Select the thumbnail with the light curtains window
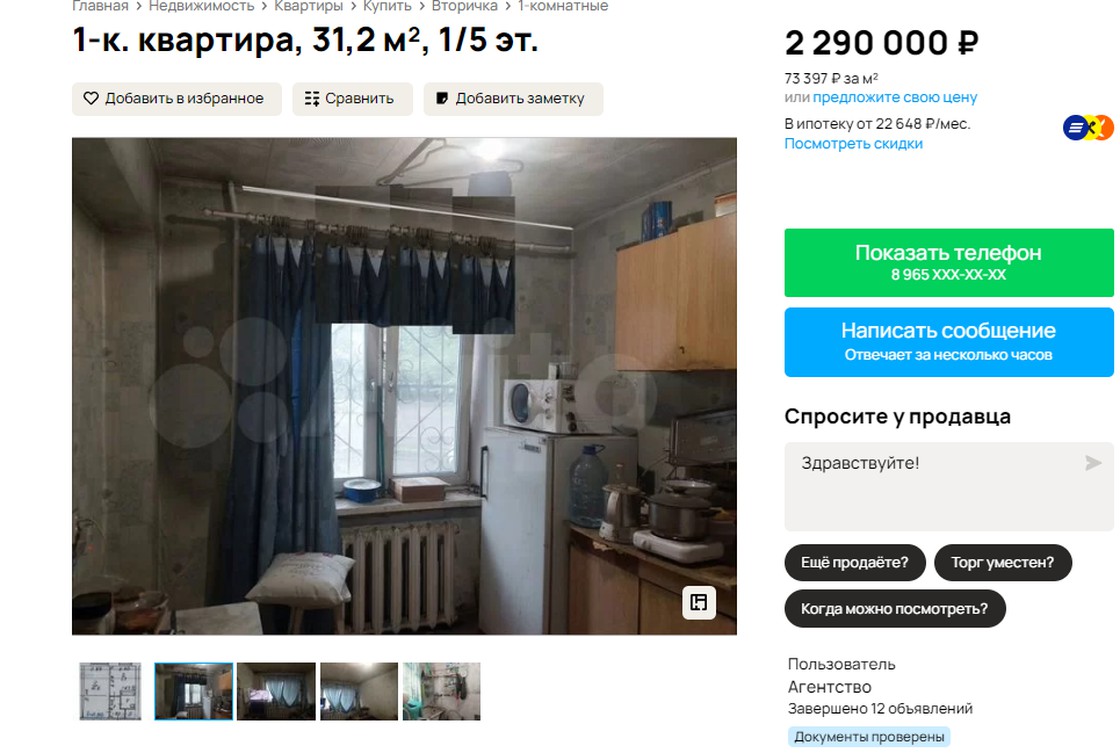 click(359, 691)
